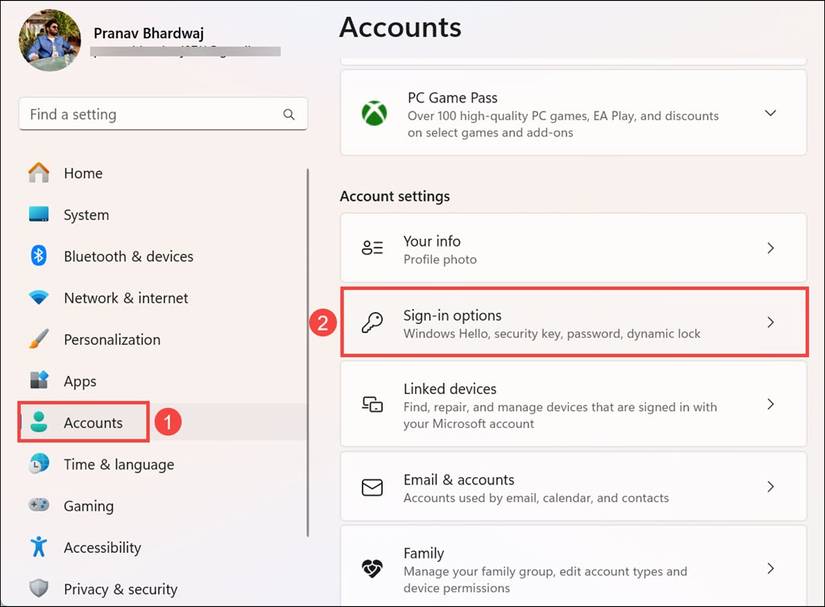825x607 pixels.
Task: Click the Linked devices icon
Action: coord(372,404)
